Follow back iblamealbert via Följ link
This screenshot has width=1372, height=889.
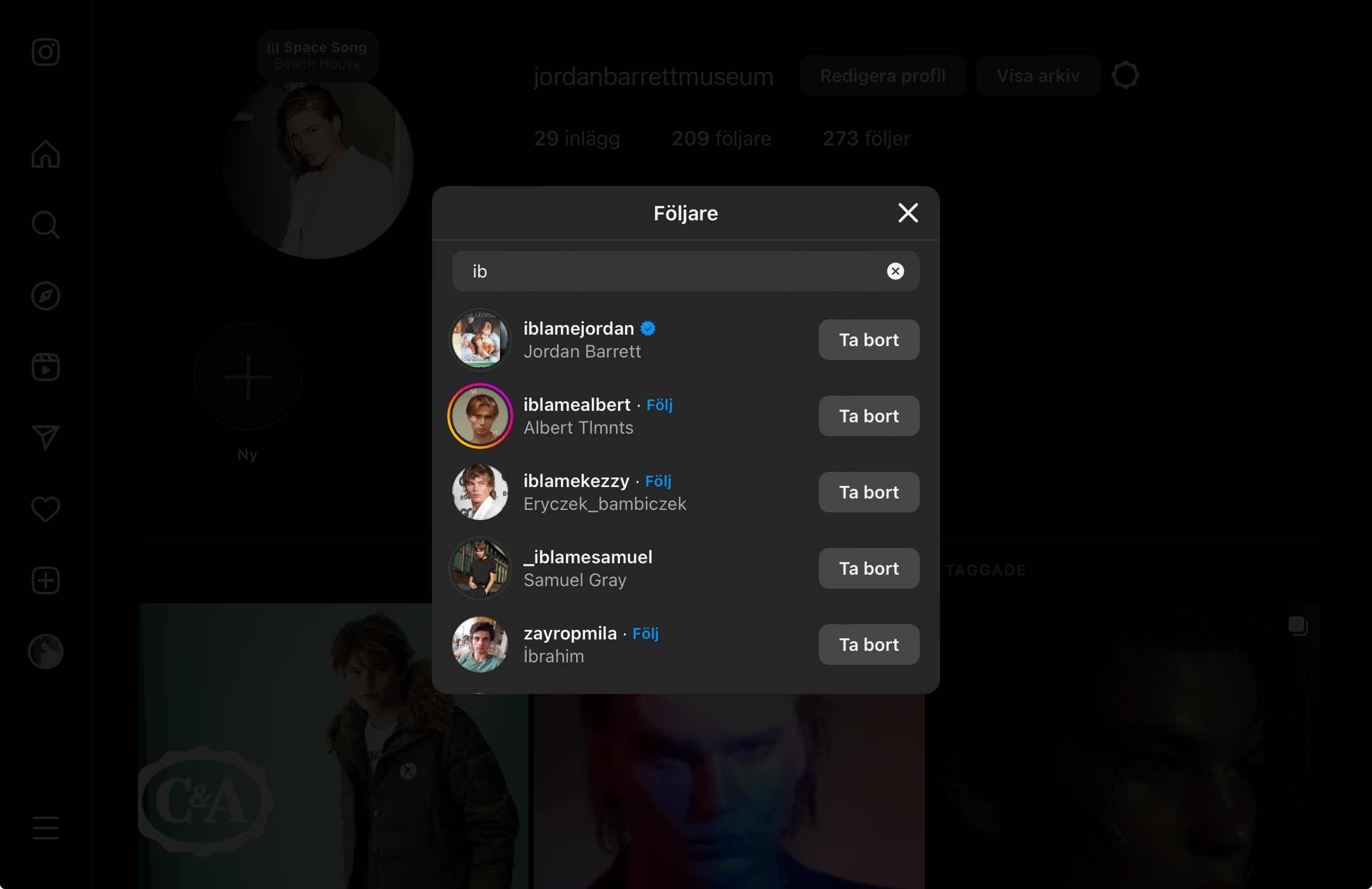point(659,405)
